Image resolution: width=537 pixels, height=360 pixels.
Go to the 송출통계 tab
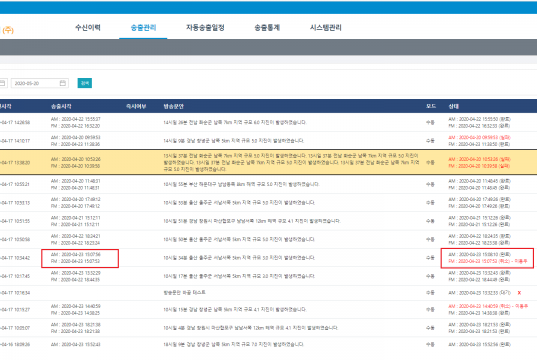click(x=267, y=28)
